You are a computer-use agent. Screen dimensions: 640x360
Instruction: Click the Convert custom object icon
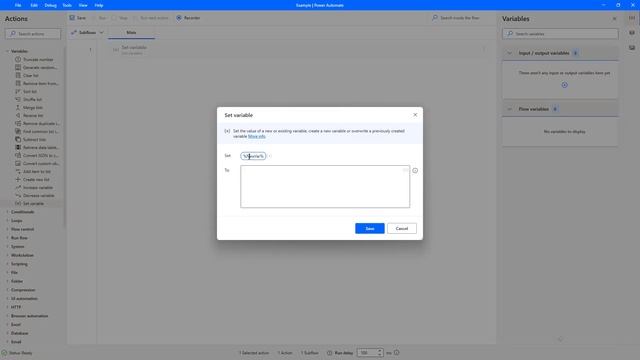(x=18, y=163)
